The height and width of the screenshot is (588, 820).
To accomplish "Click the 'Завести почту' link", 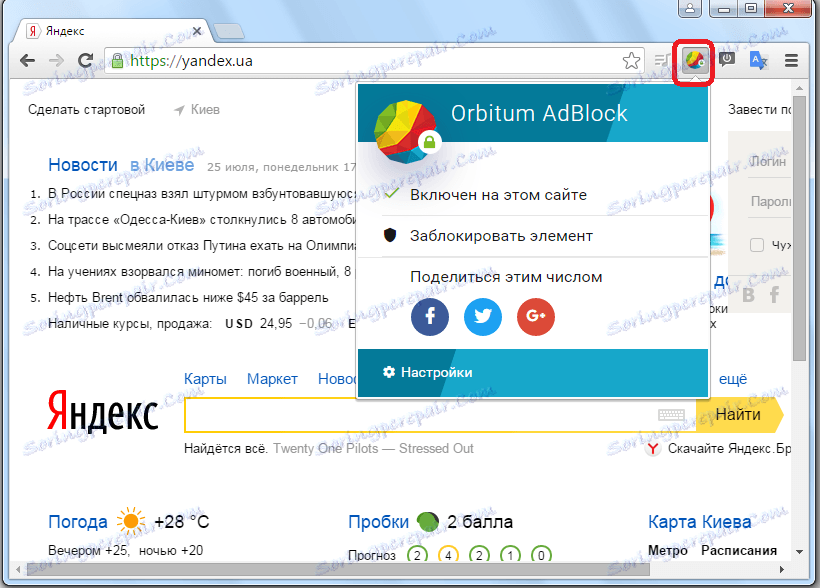I will tap(759, 110).
